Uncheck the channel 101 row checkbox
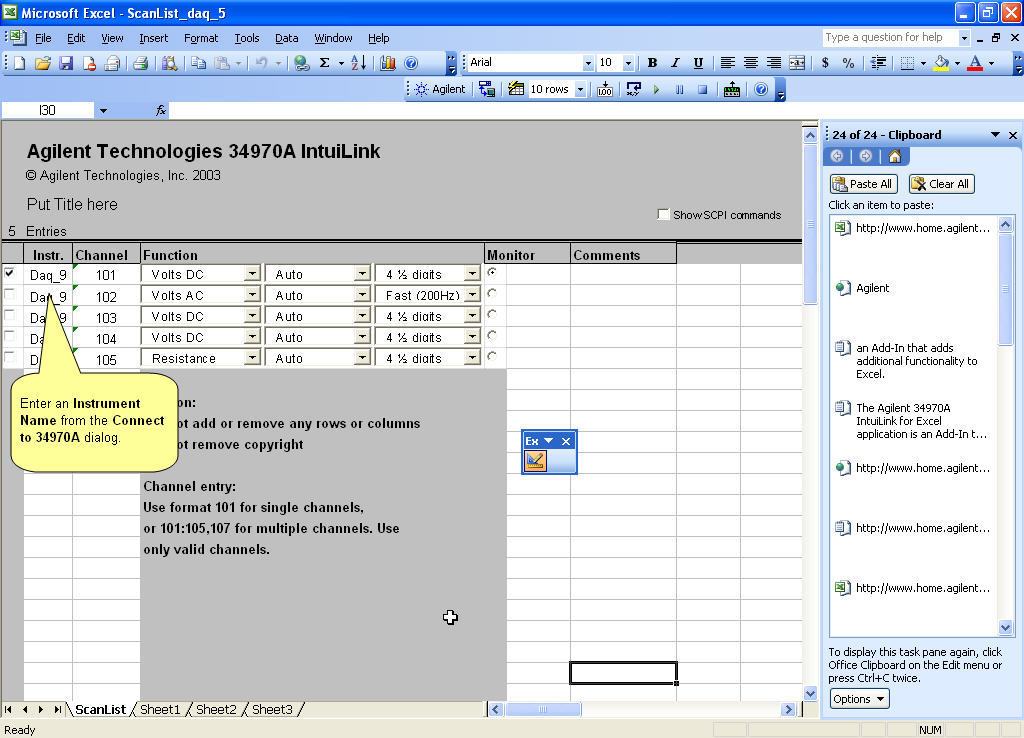 click(9, 273)
